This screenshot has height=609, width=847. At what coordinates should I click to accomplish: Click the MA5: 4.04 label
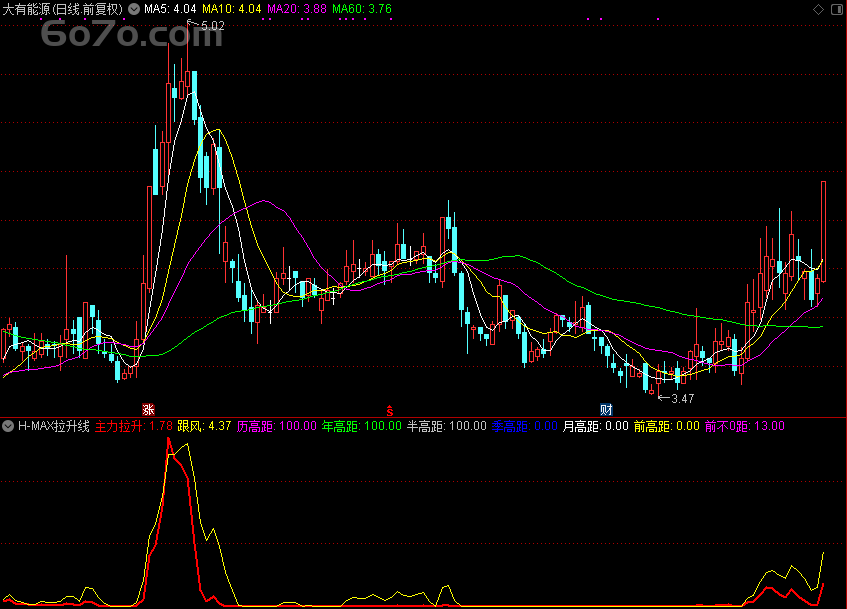pyautogui.click(x=170, y=9)
